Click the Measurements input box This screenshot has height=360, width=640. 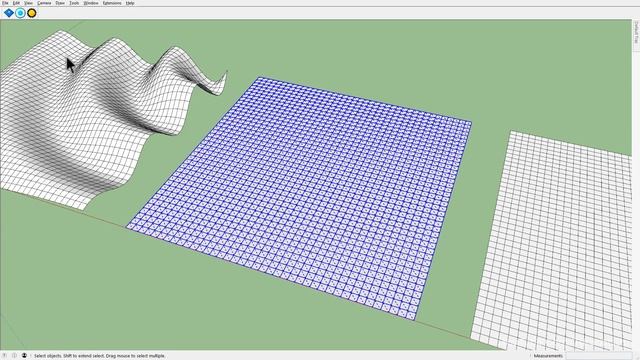(599, 356)
